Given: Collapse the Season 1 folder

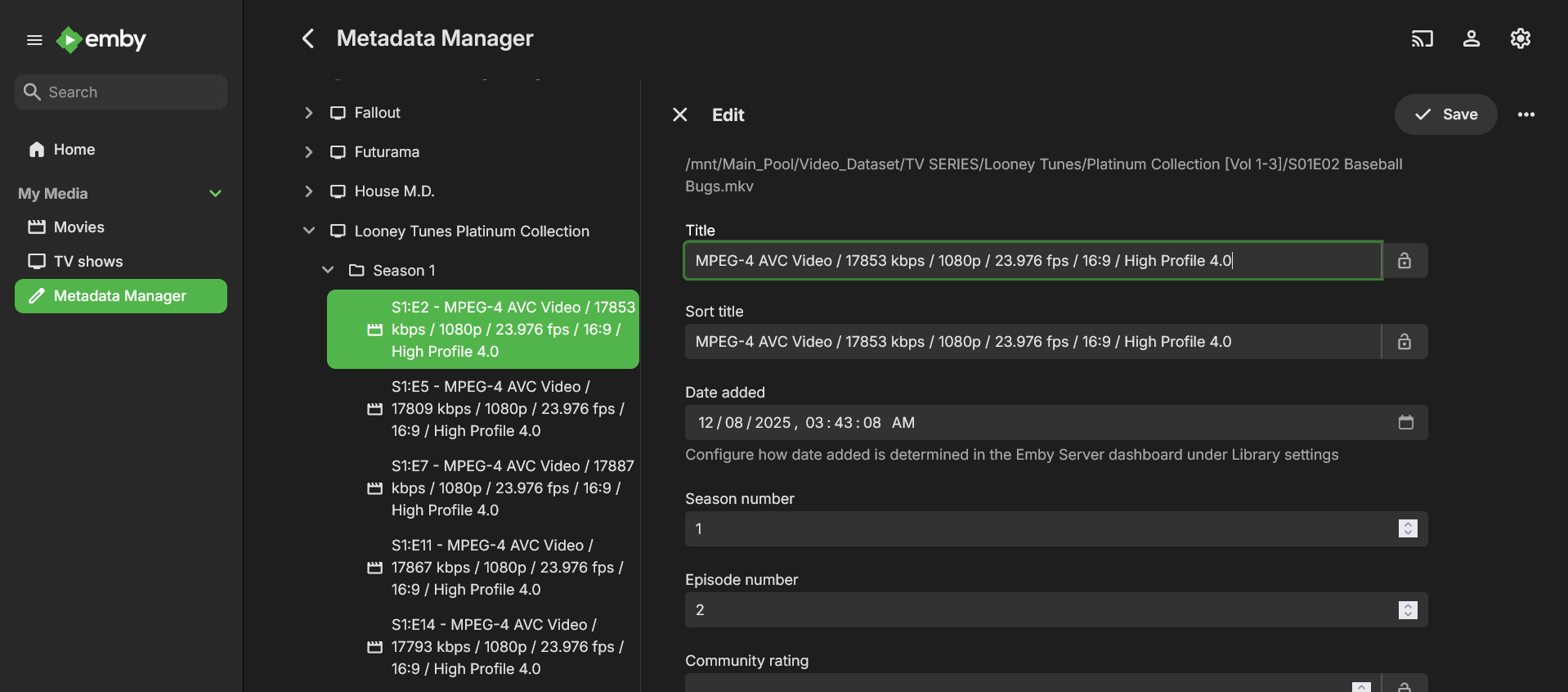Looking at the screenshot, I should [328, 270].
